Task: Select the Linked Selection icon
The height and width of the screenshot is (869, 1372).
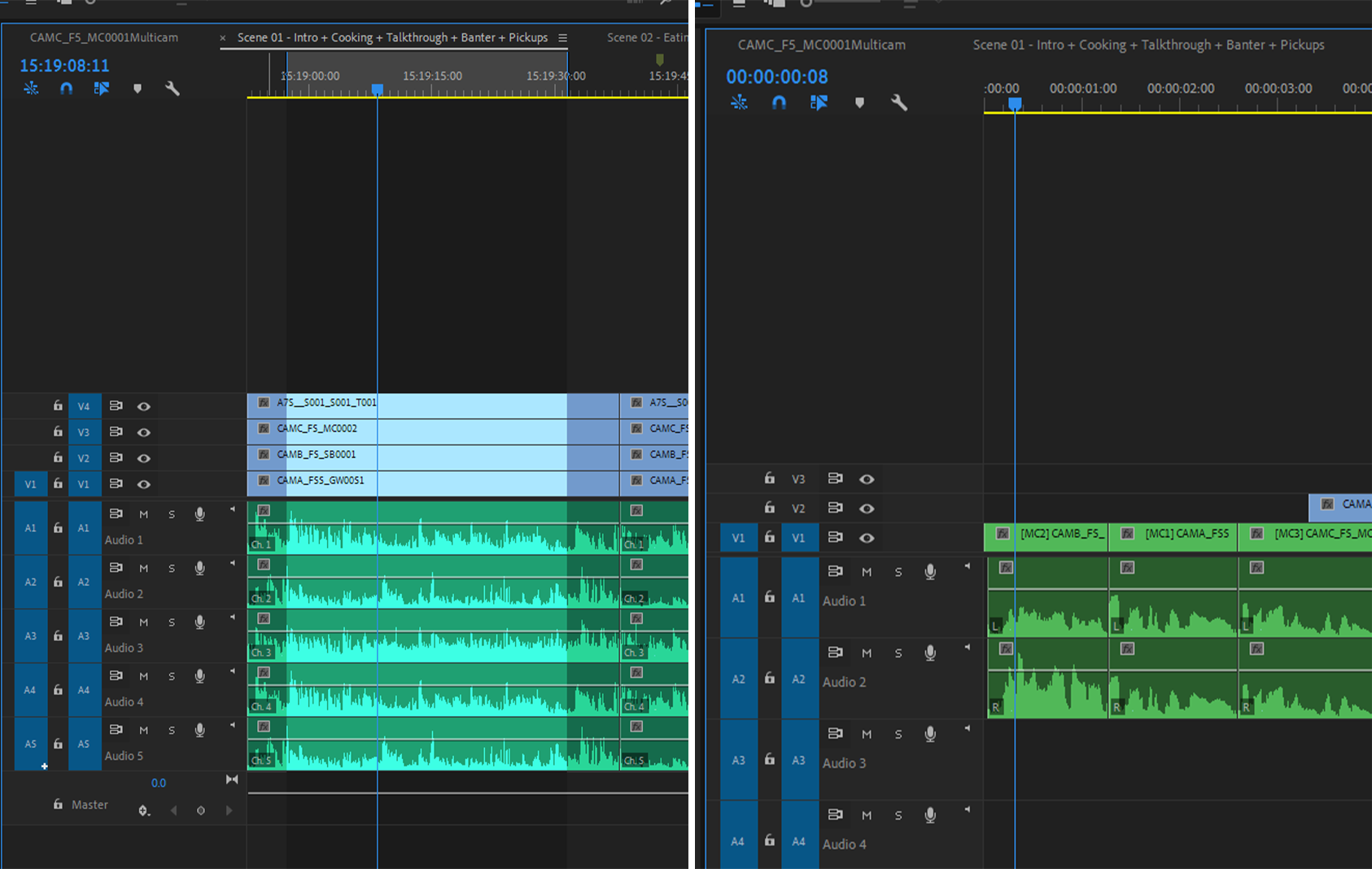Action: click(x=101, y=88)
